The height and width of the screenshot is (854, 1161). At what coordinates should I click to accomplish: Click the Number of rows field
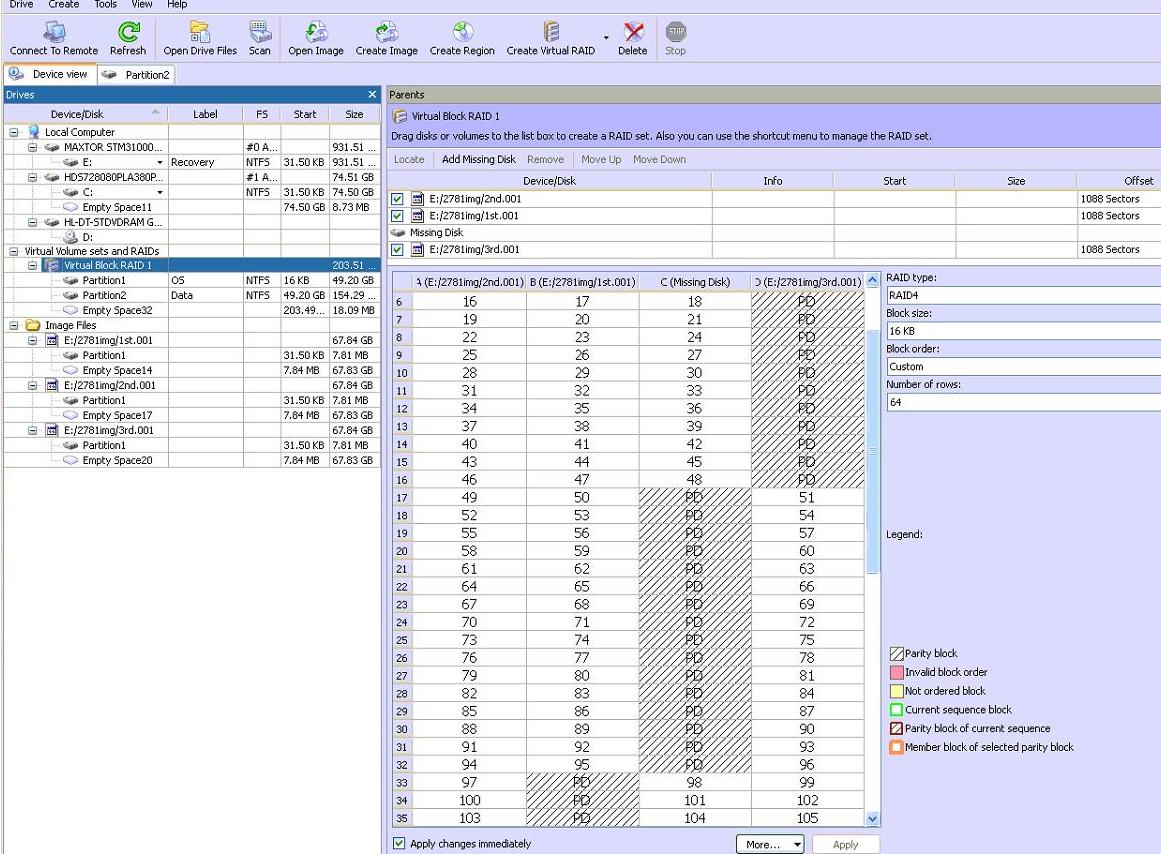1020,402
